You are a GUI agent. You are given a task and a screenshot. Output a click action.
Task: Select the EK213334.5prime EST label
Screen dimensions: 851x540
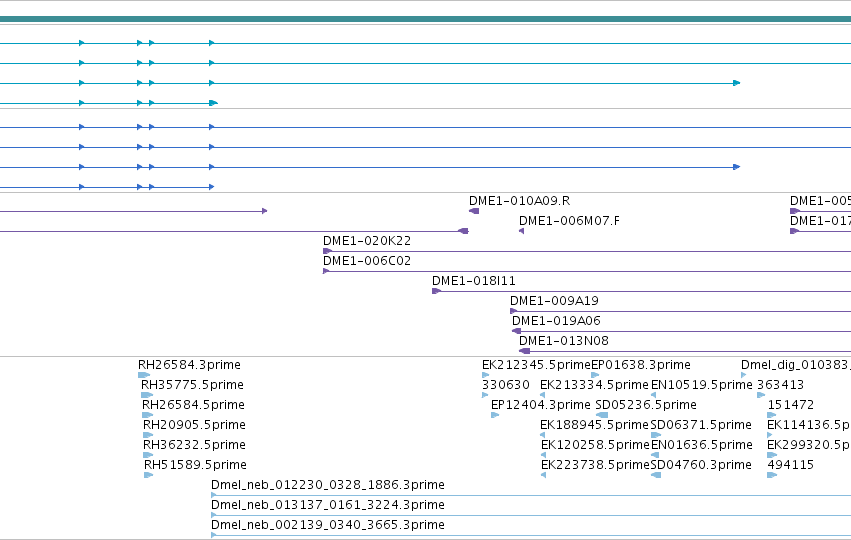tap(594, 385)
